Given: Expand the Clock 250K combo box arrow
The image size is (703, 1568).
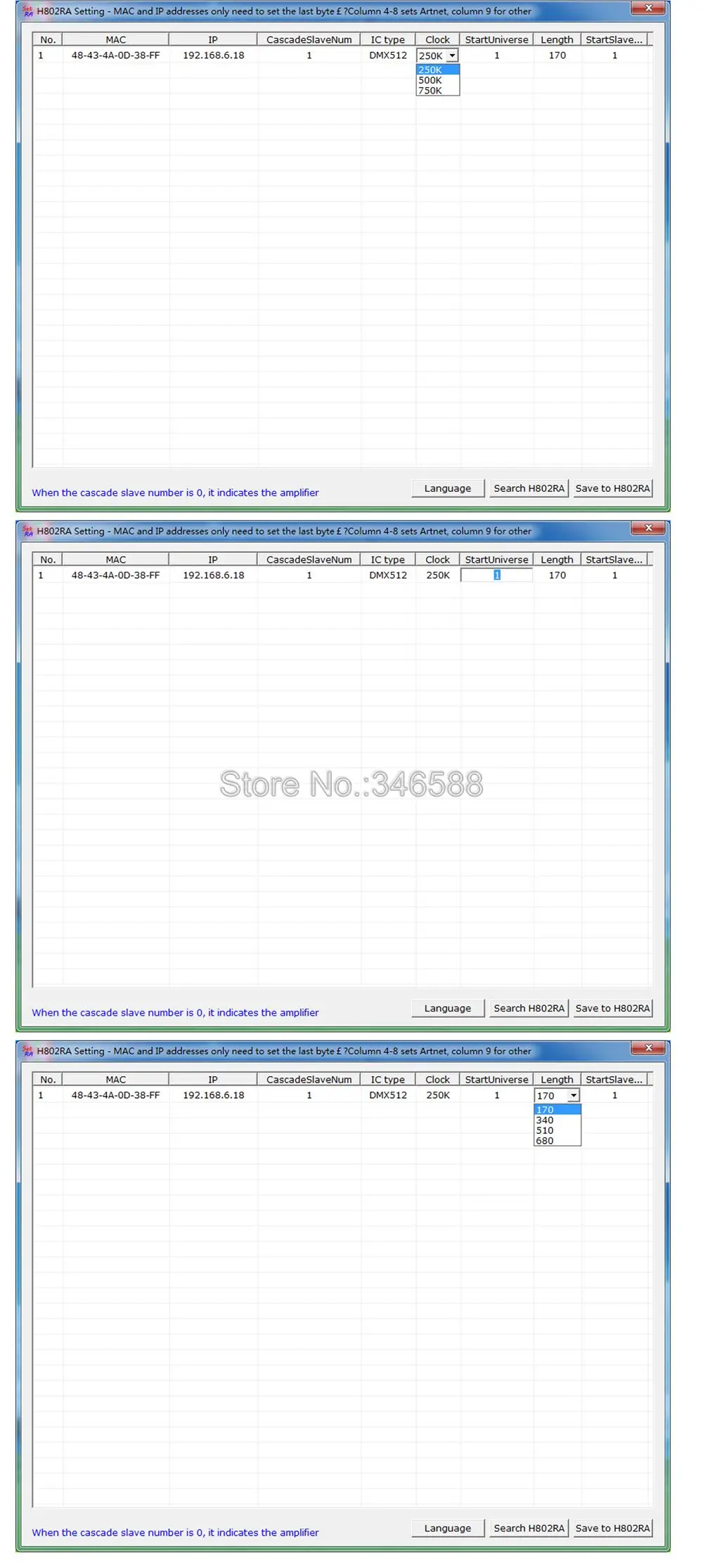Looking at the screenshot, I should (x=452, y=55).
